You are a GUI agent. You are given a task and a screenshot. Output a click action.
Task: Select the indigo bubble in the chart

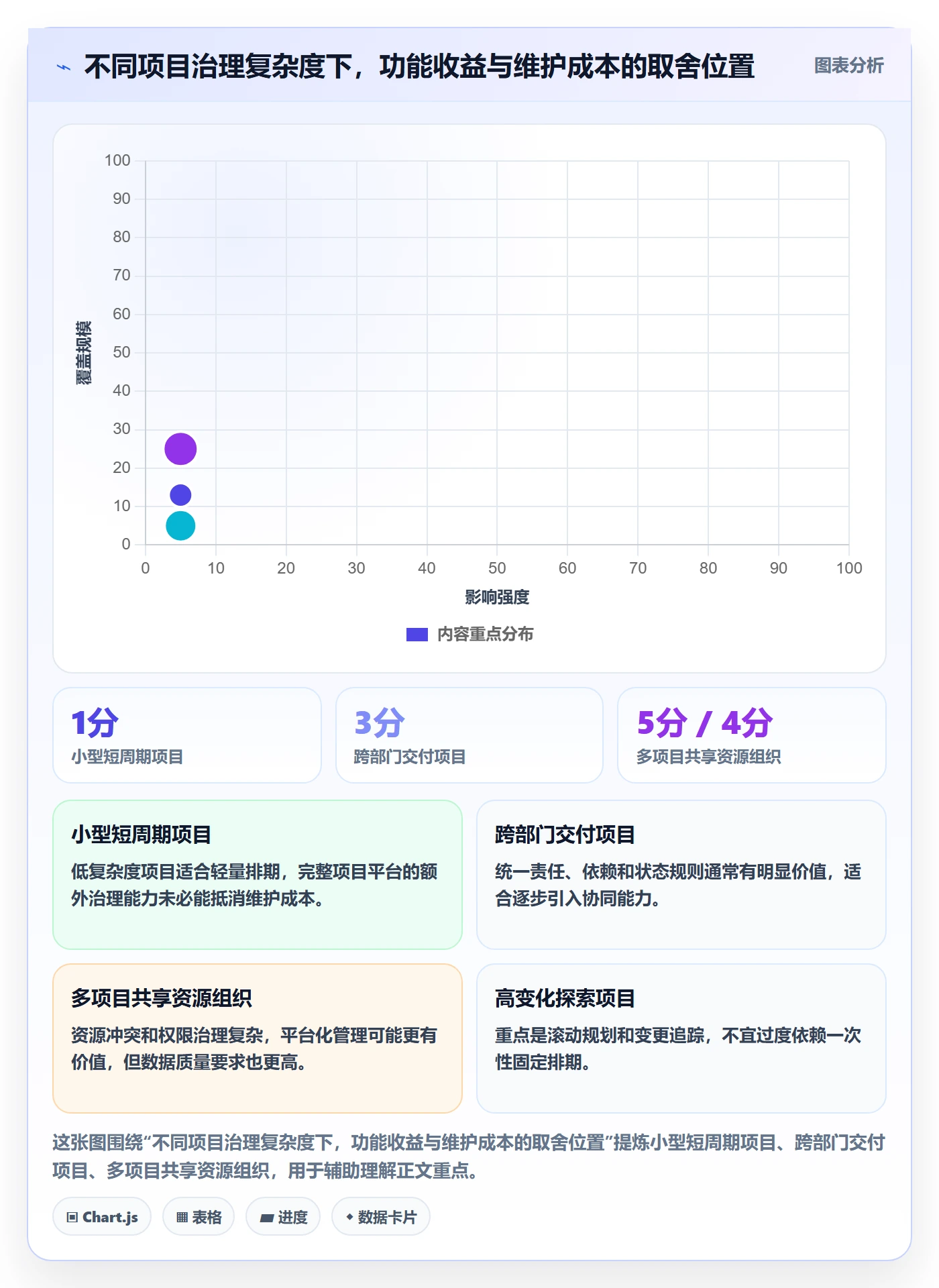[x=180, y=495]
